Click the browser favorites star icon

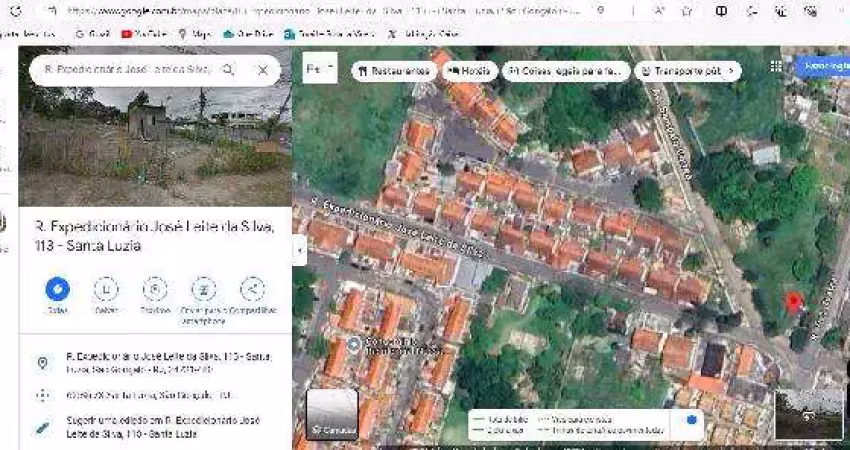pos(686,11)
